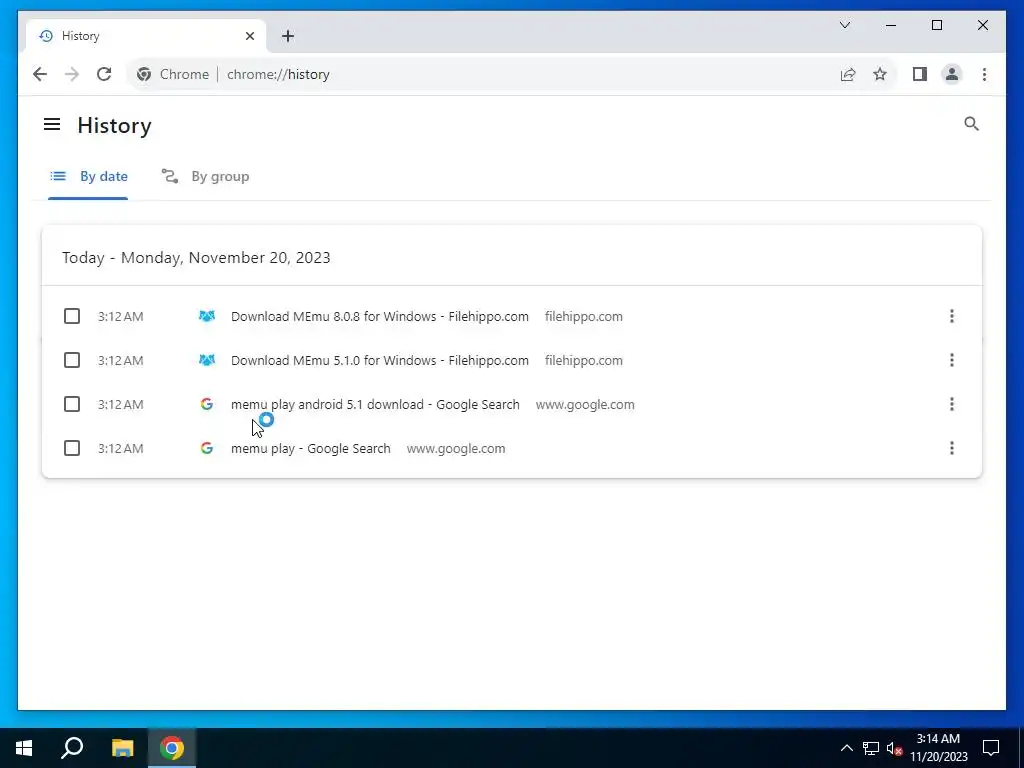Open Download MEmu 8.0.8 for Windows link
1024x768 pixels.
tap(379, 316)
